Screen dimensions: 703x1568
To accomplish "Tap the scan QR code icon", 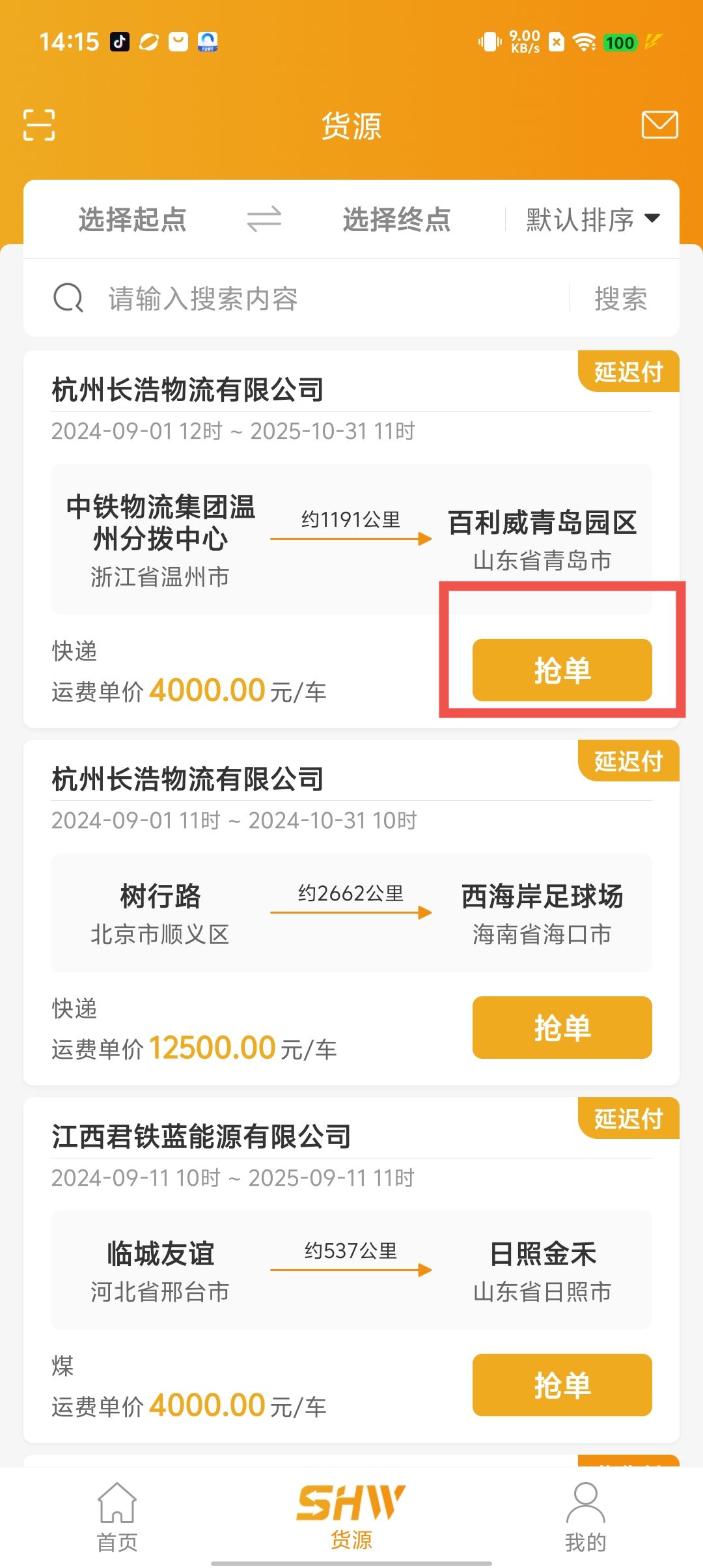I will pos(39,124).
